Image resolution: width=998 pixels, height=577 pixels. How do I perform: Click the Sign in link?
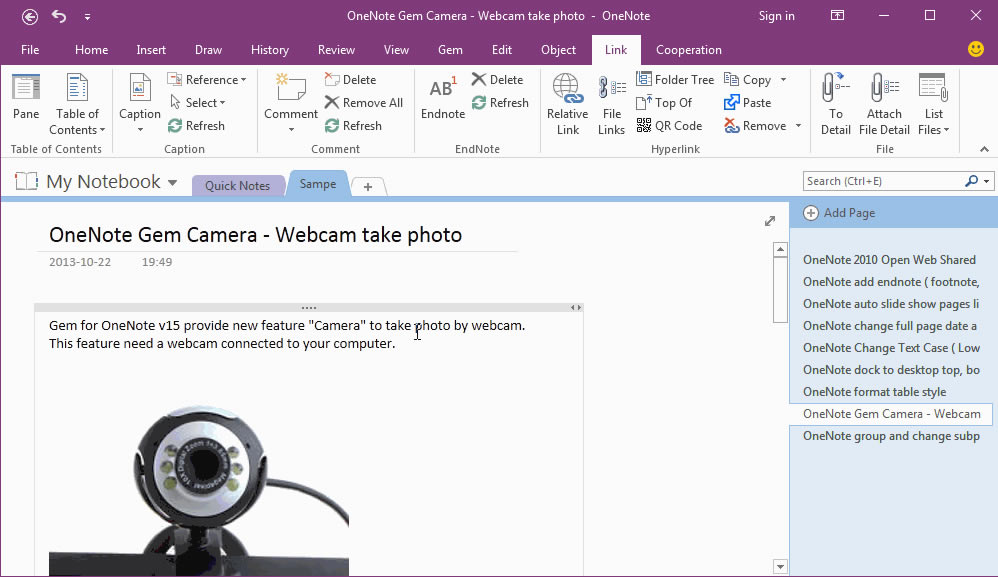(x=777, y=15)
